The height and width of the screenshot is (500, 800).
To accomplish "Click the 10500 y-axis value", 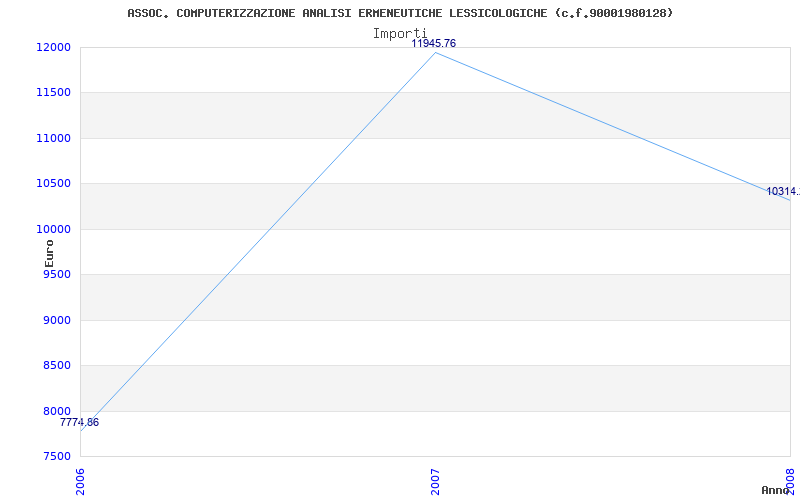I will (53, 184).
